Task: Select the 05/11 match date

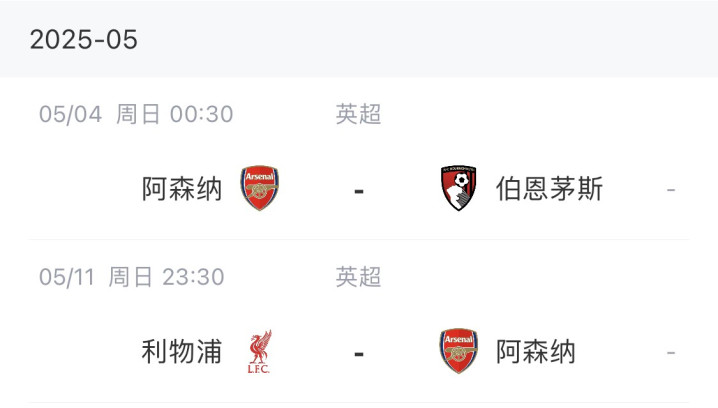Action: 68,277
